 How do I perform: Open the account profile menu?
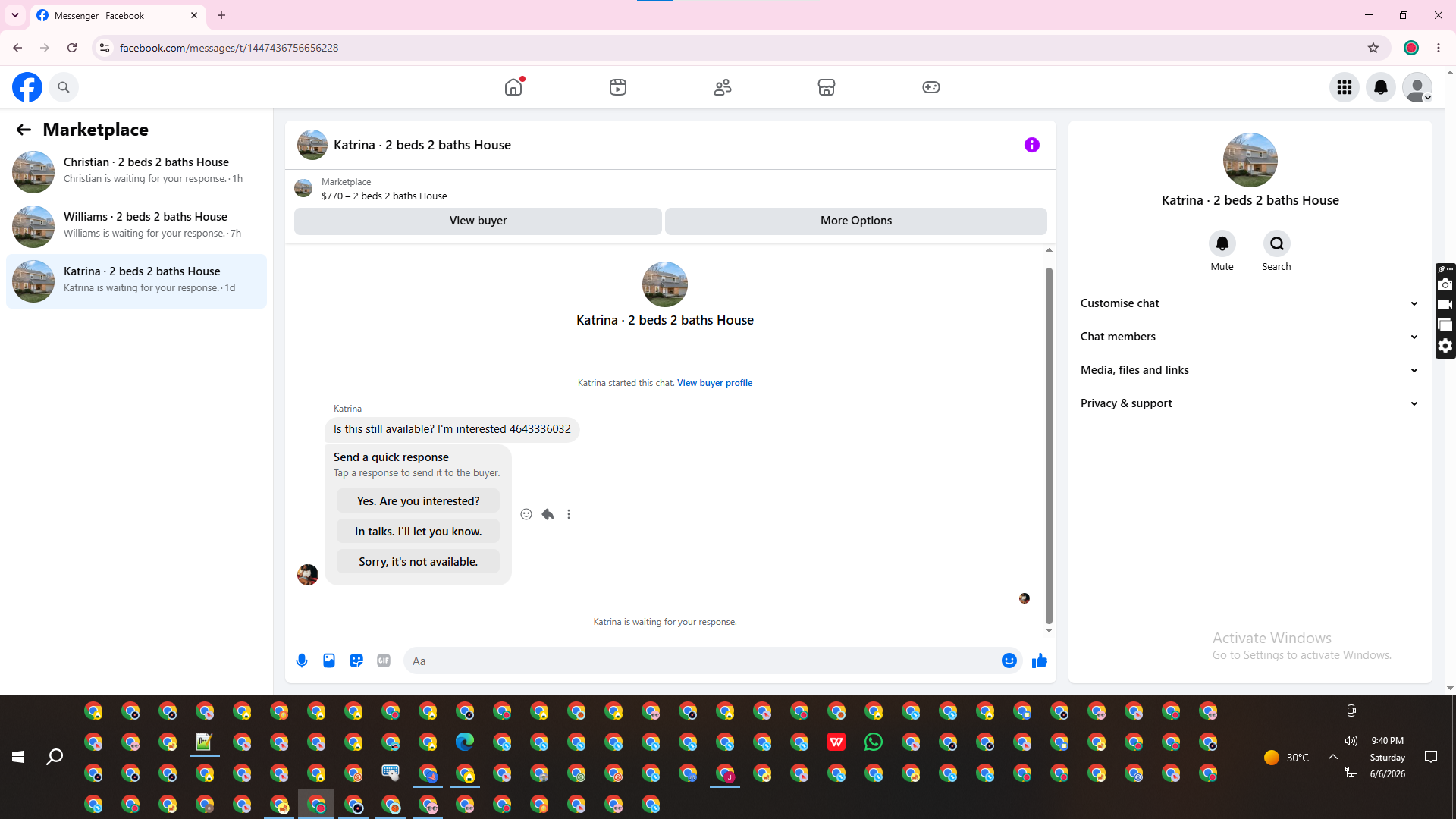(x=1417, y=87)
